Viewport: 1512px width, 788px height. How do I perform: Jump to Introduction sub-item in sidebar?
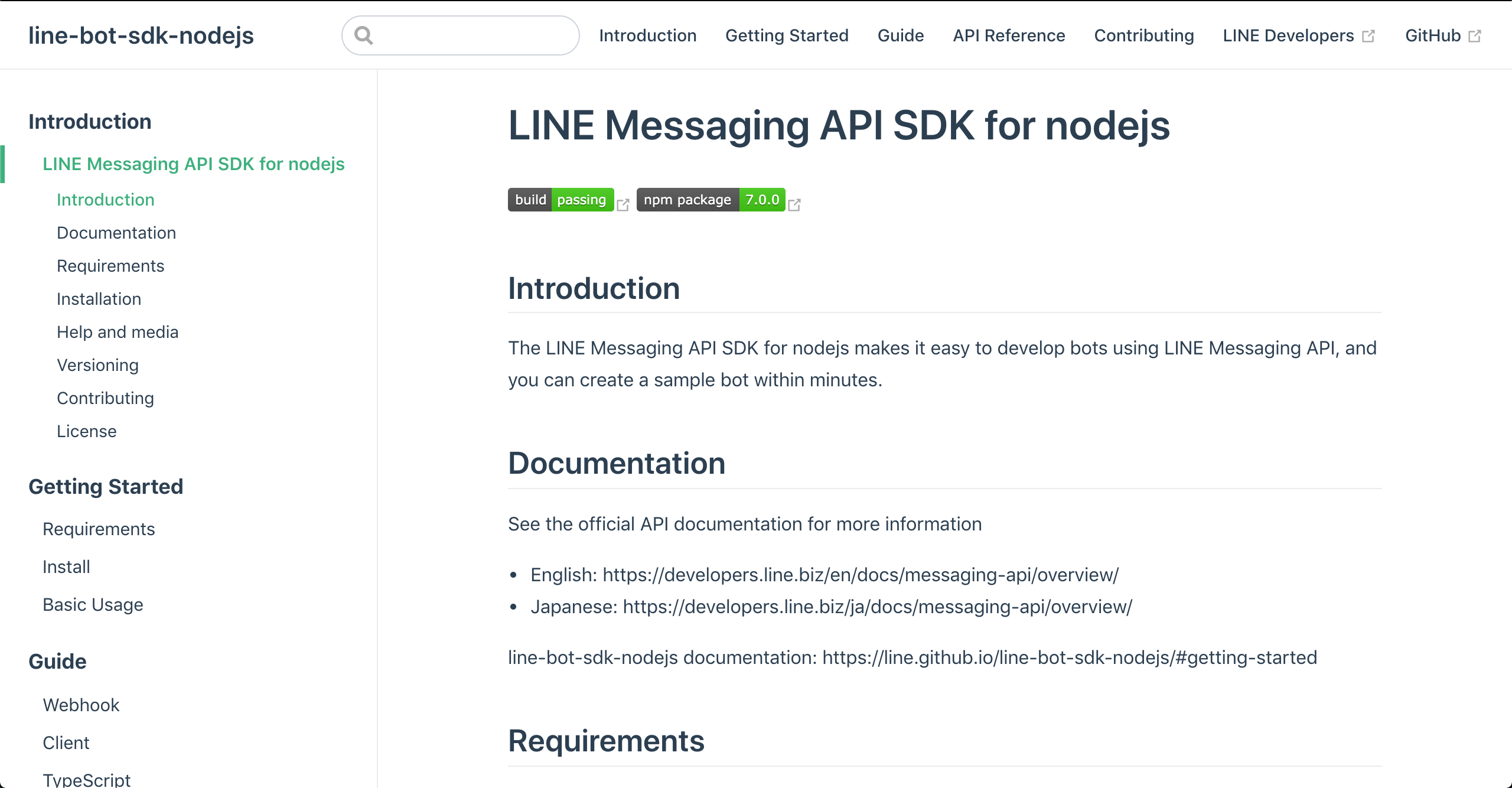point(106,200)
